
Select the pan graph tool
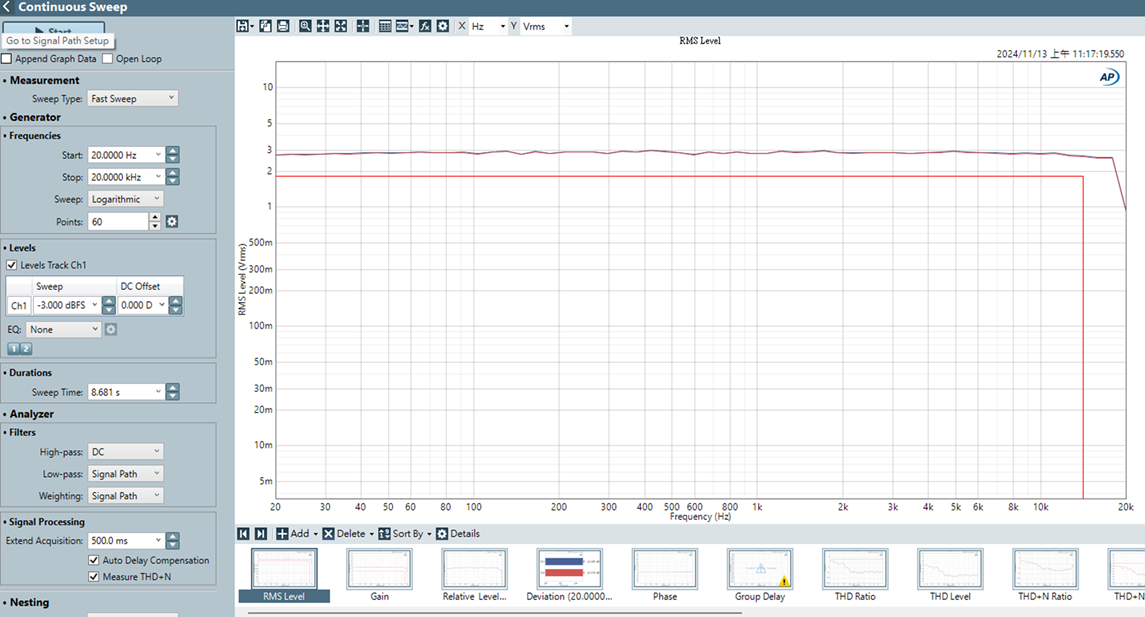tap(323, 26)
